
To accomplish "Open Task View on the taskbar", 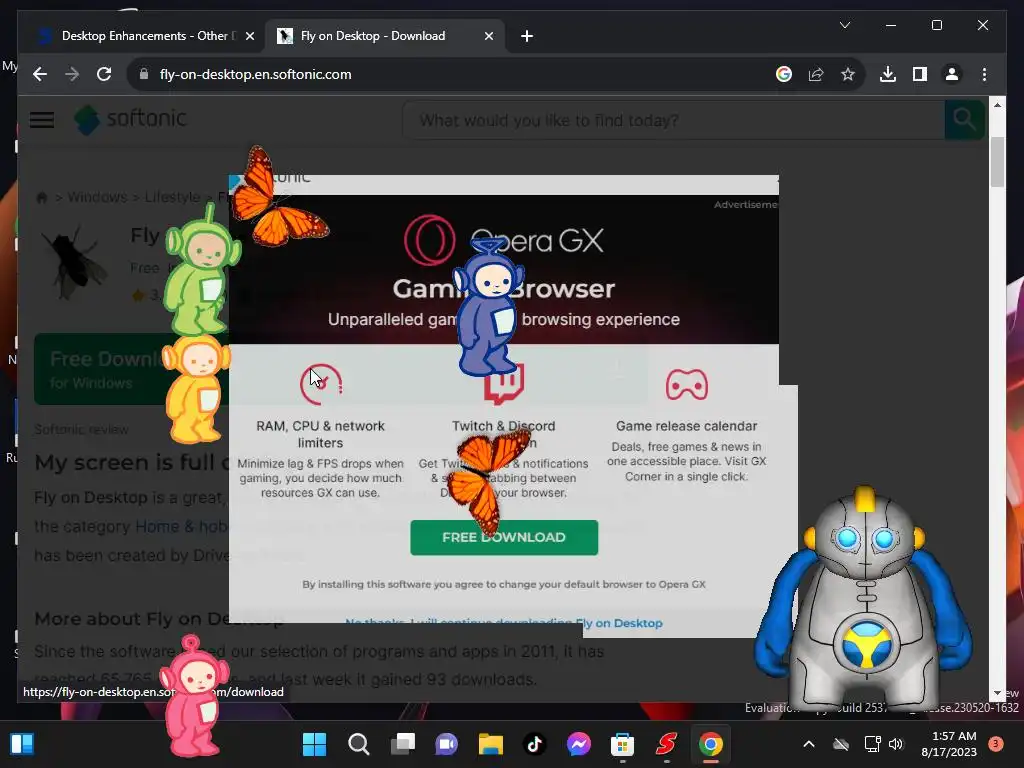I will (x=403, y=744).
